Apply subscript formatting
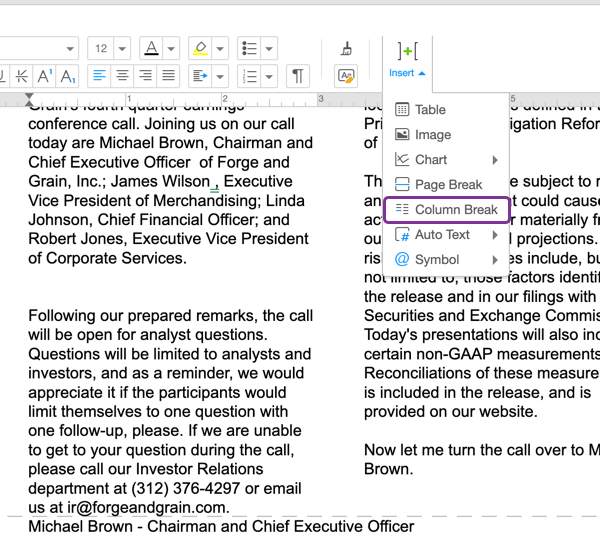This screenshot has height=543, width=600. 68,76
